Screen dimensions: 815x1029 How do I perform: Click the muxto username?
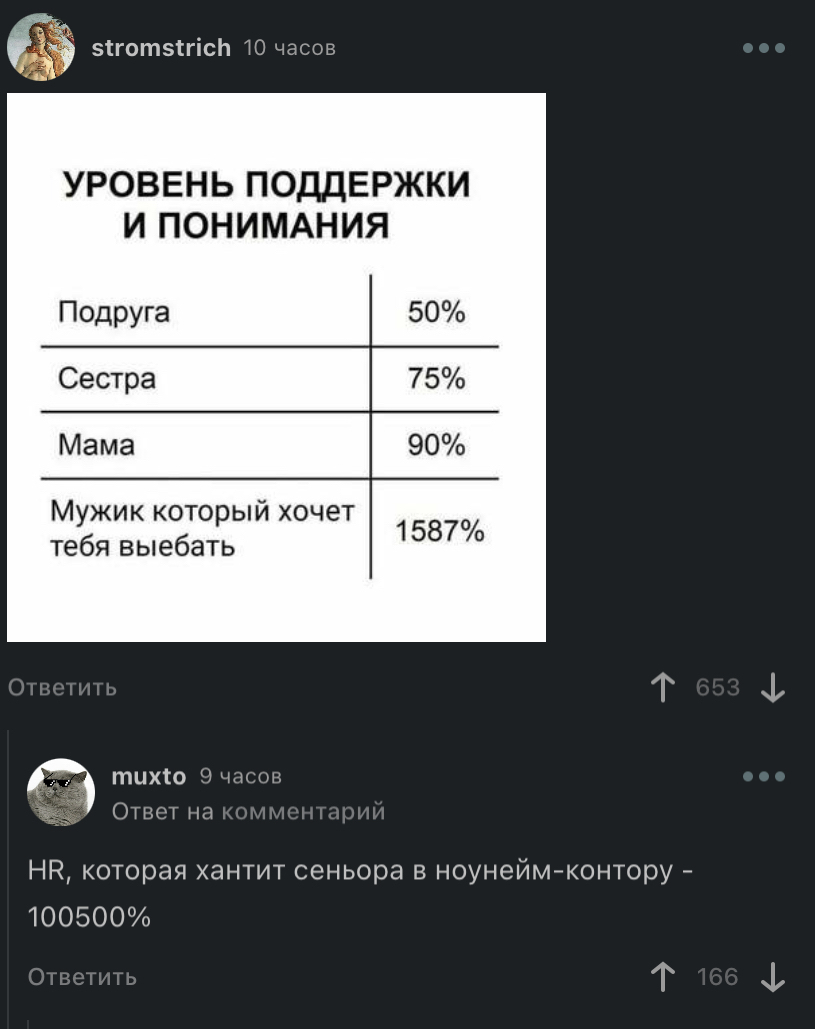coord(149,776)
